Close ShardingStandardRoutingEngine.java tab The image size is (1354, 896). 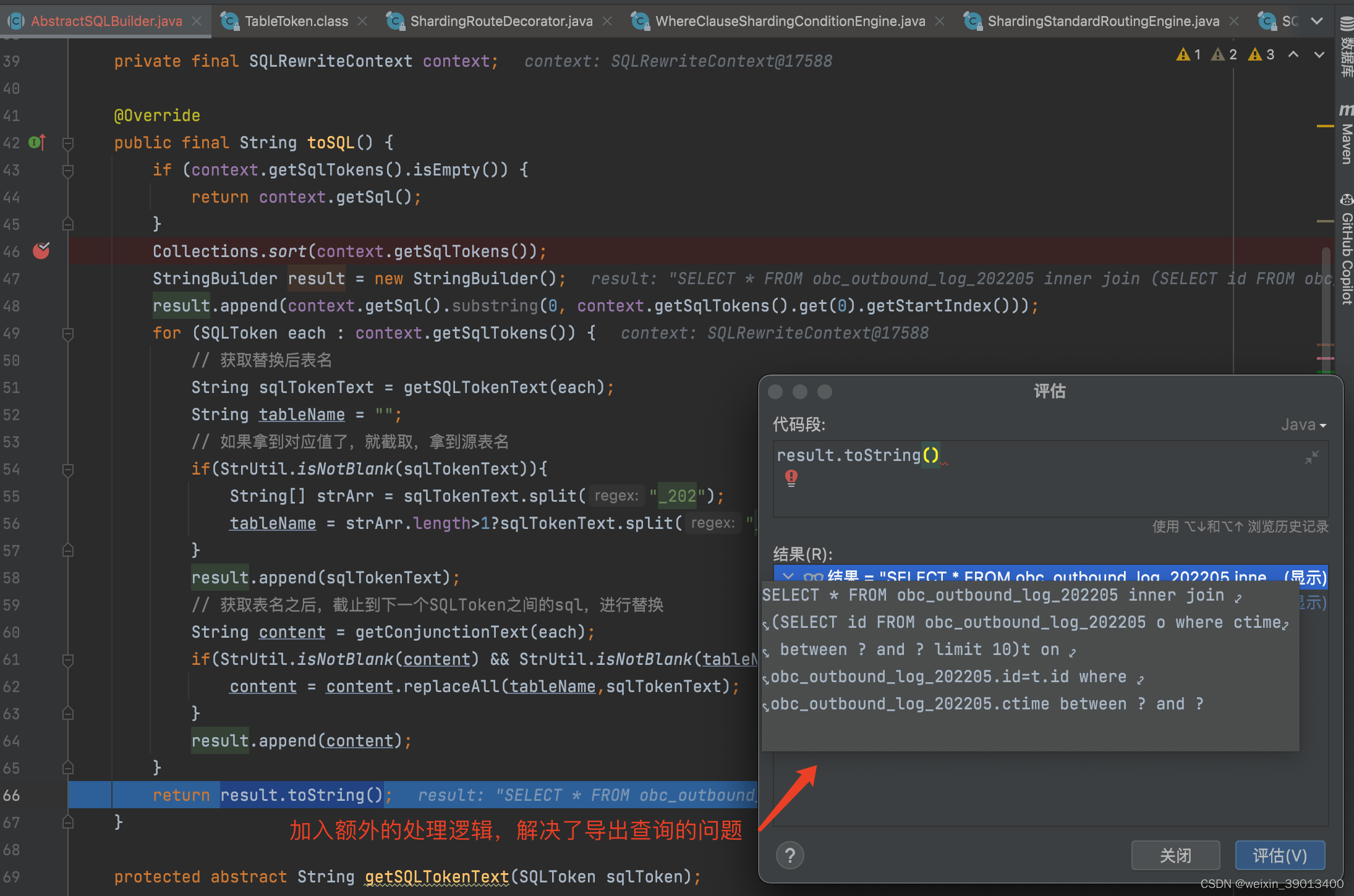pyautogui.click(x=1234, y=21)
